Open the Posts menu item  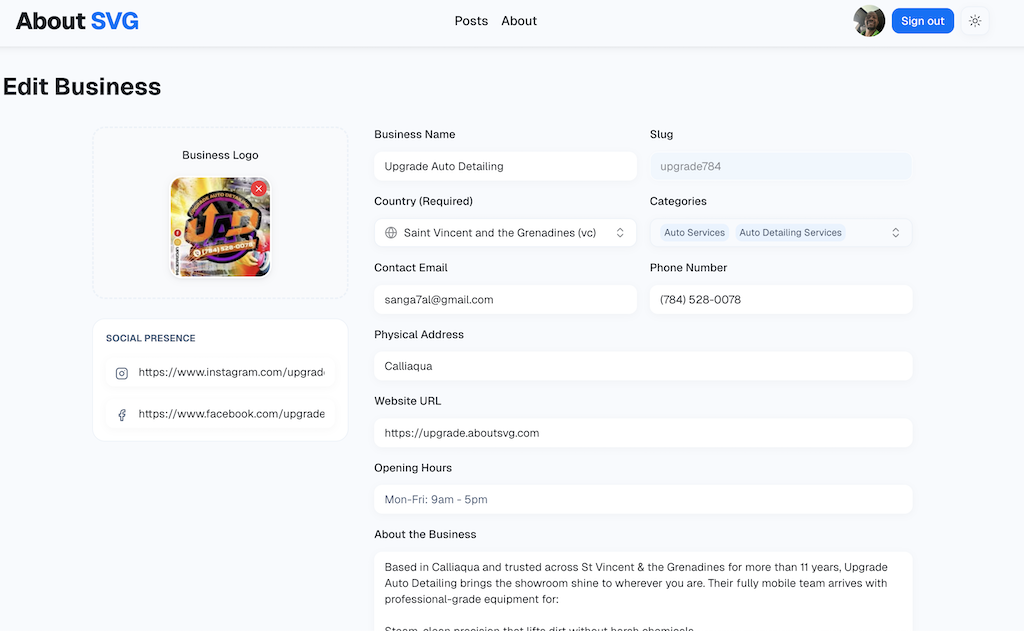[471, 21]
